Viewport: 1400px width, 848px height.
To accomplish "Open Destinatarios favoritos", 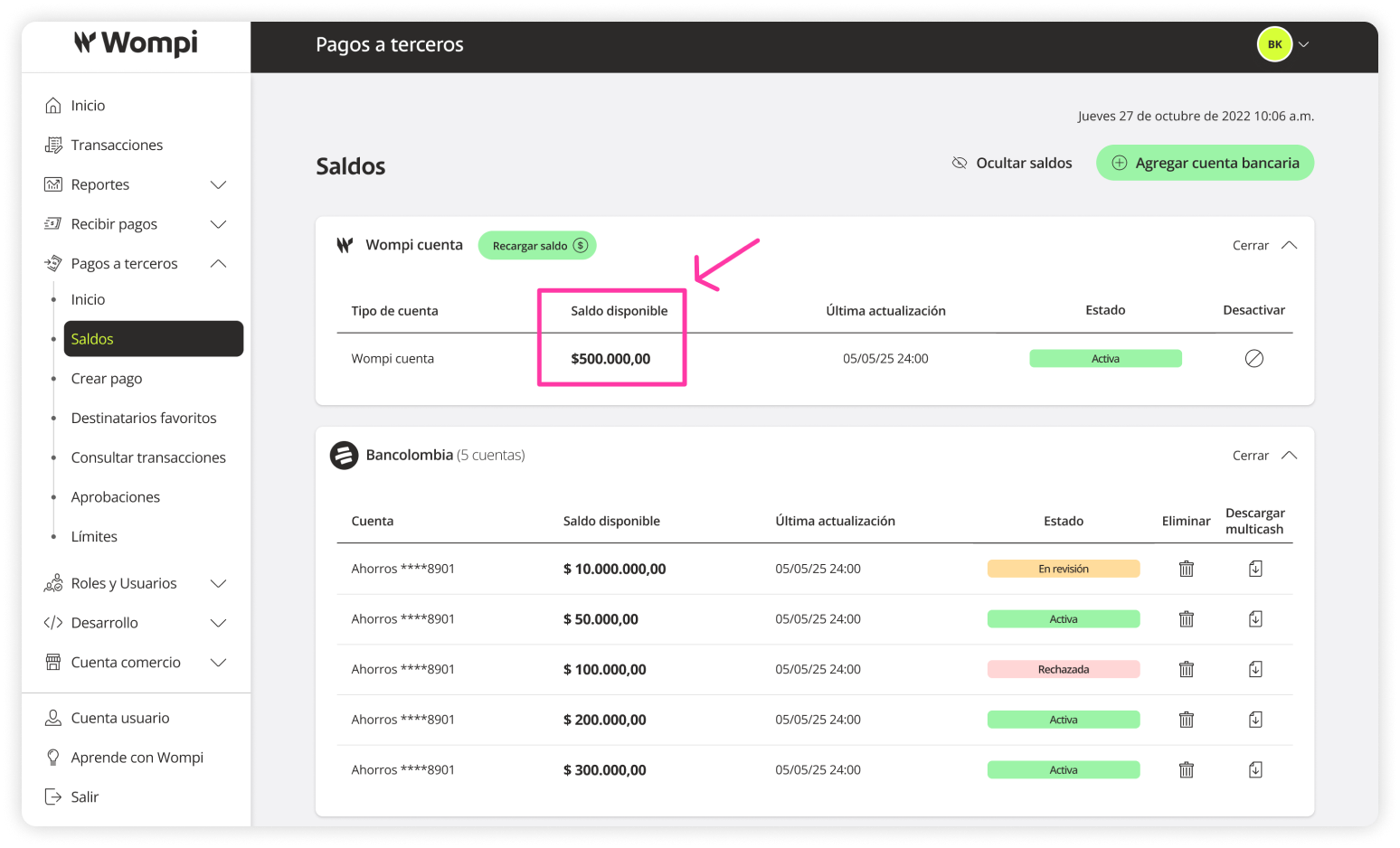I will tap(144, 418).
